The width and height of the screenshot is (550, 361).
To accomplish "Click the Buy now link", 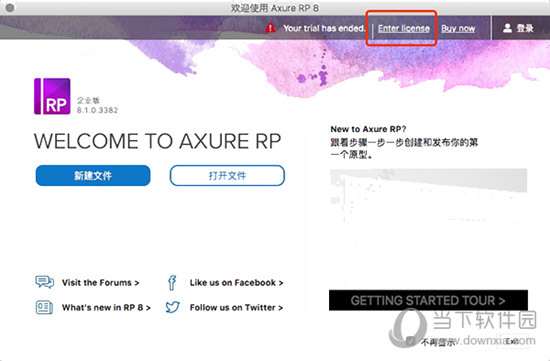I will 458,28.
